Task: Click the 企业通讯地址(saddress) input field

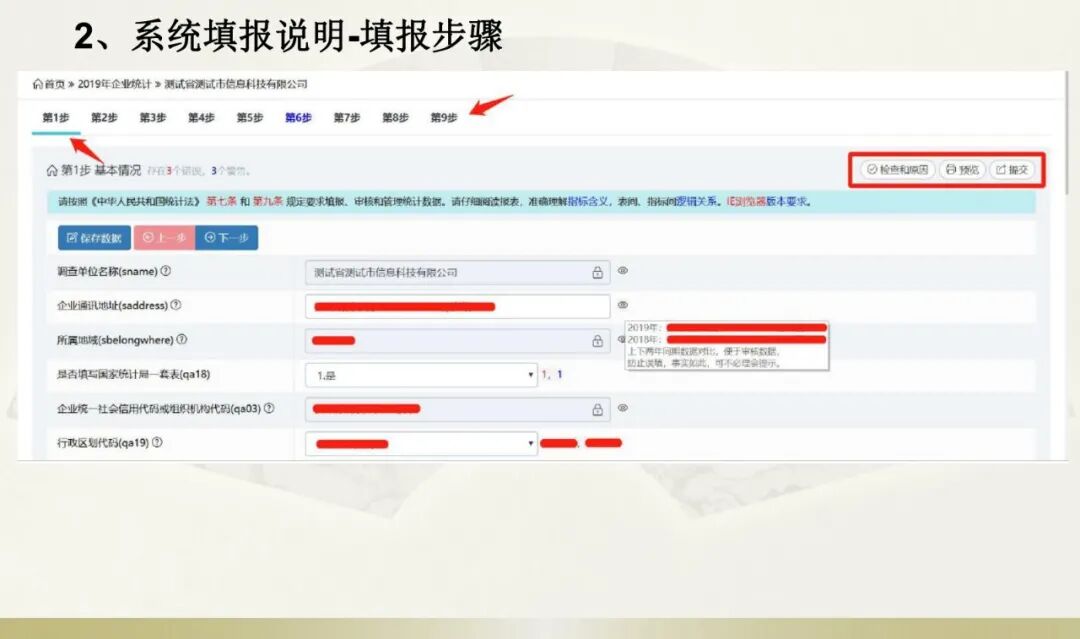Action: (457, 306)
